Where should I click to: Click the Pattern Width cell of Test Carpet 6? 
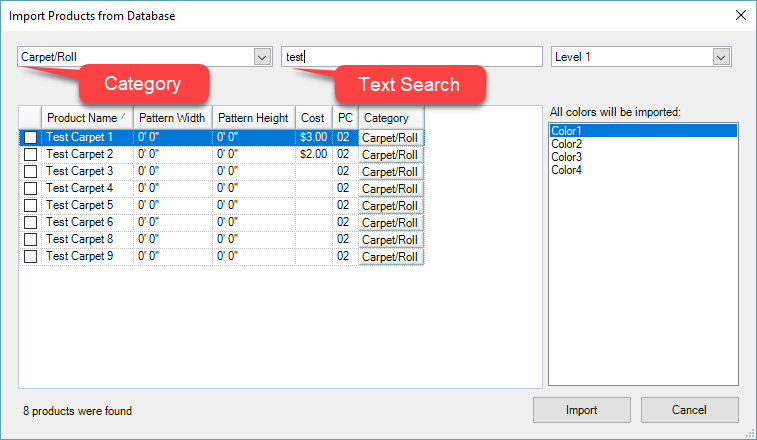tap(173, 222)
